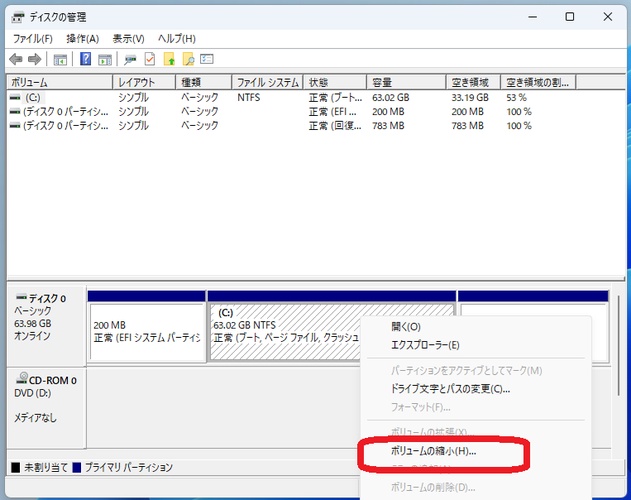The width and height of the screenshot is (631, 500).
Task: Click the 33.19 GB free space cell
Action: point(470,97)
